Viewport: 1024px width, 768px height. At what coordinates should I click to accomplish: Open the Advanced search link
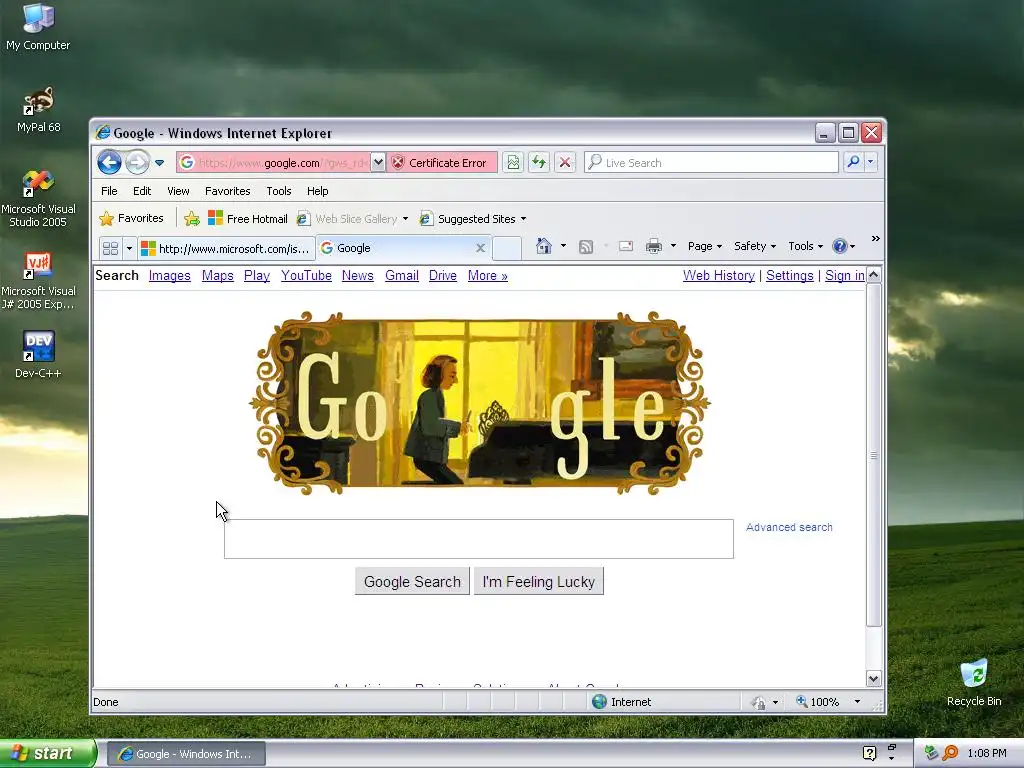coord(789,527)
